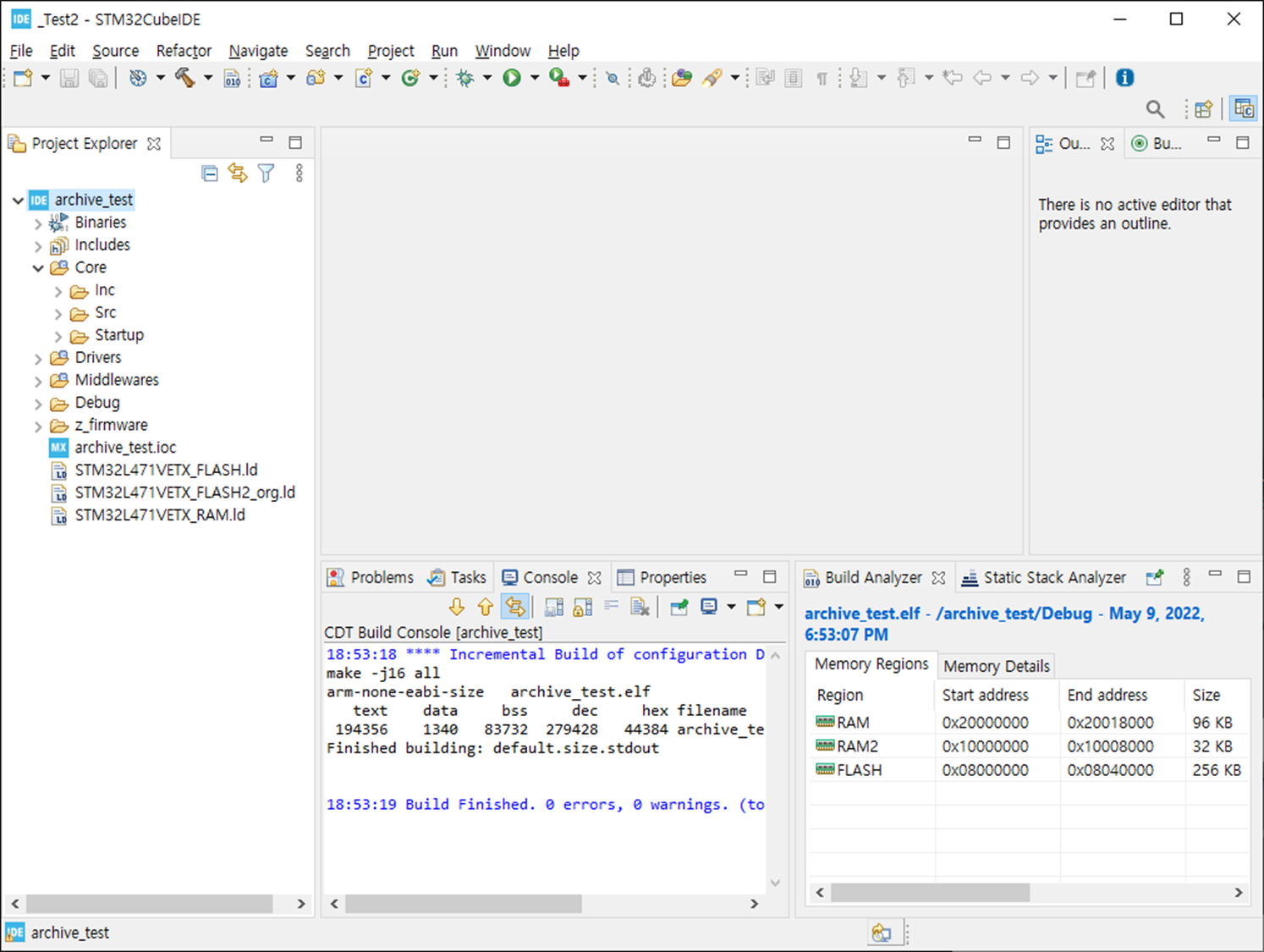1264x952 pixels.
Task: Select STM32L471VETX_RAM.ld file
Action: pos(148,515)
